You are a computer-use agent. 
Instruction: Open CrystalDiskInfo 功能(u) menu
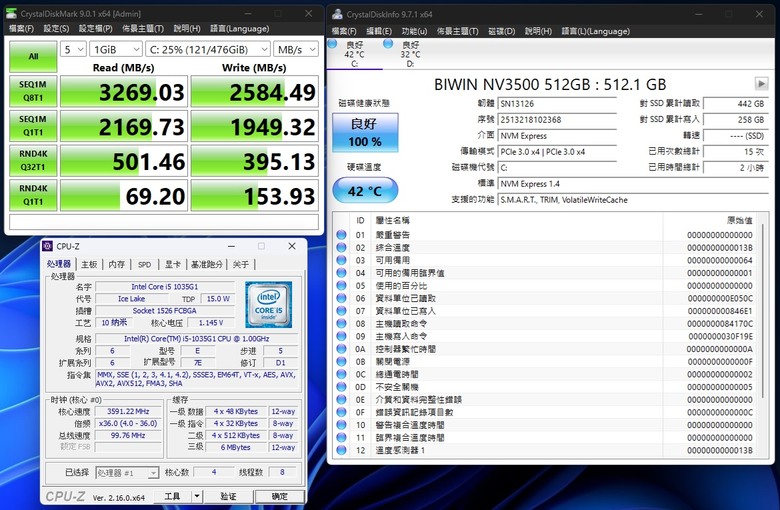click(414, 31)
